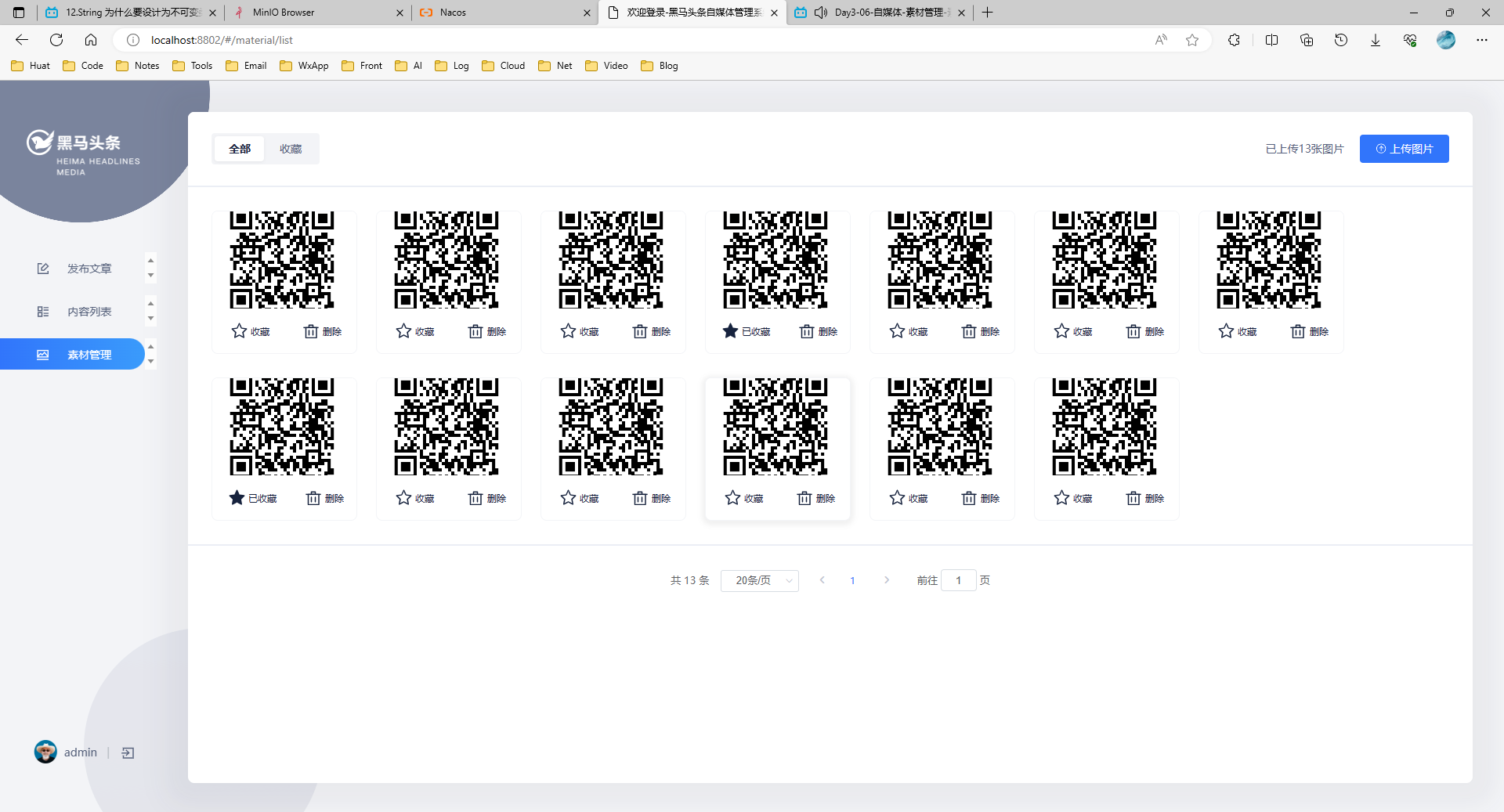Viewport: 1504px width, 812px height.
Task: Click the logout icon next to admin
Action: 128,752
